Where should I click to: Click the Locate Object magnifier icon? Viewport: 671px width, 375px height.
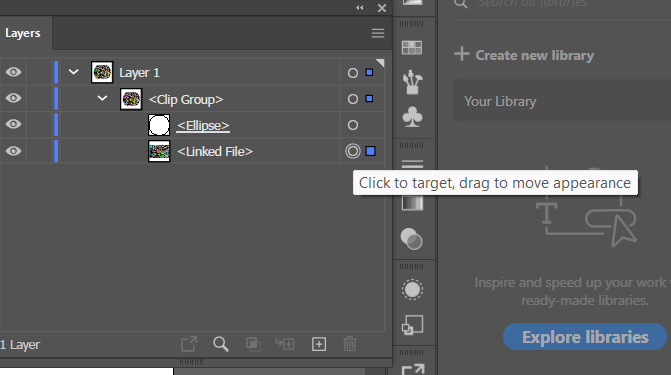(x=221, y=344)
